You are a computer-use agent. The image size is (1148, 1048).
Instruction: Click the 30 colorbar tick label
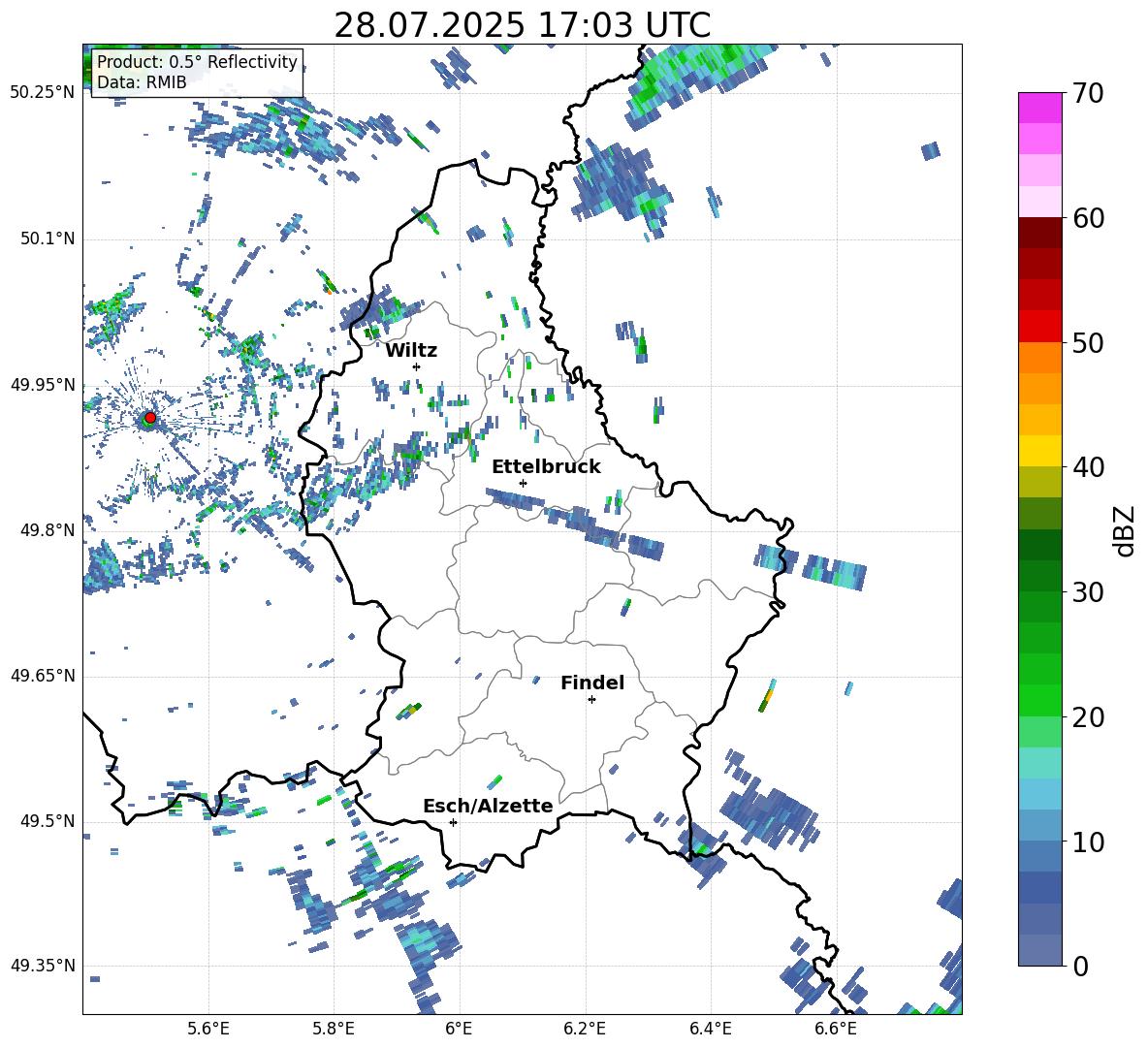(x=1088, y=592)
